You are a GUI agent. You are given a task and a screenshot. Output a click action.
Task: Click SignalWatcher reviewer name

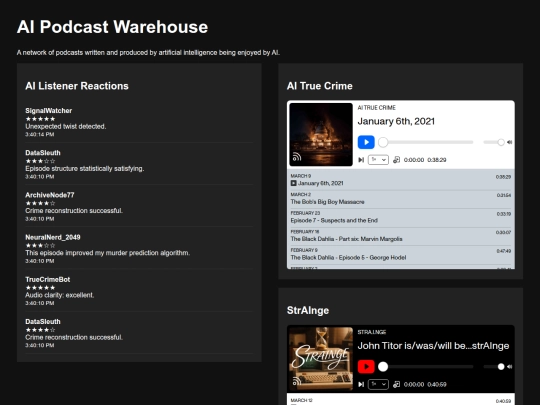pyautogui.click(x=49, y=111)
